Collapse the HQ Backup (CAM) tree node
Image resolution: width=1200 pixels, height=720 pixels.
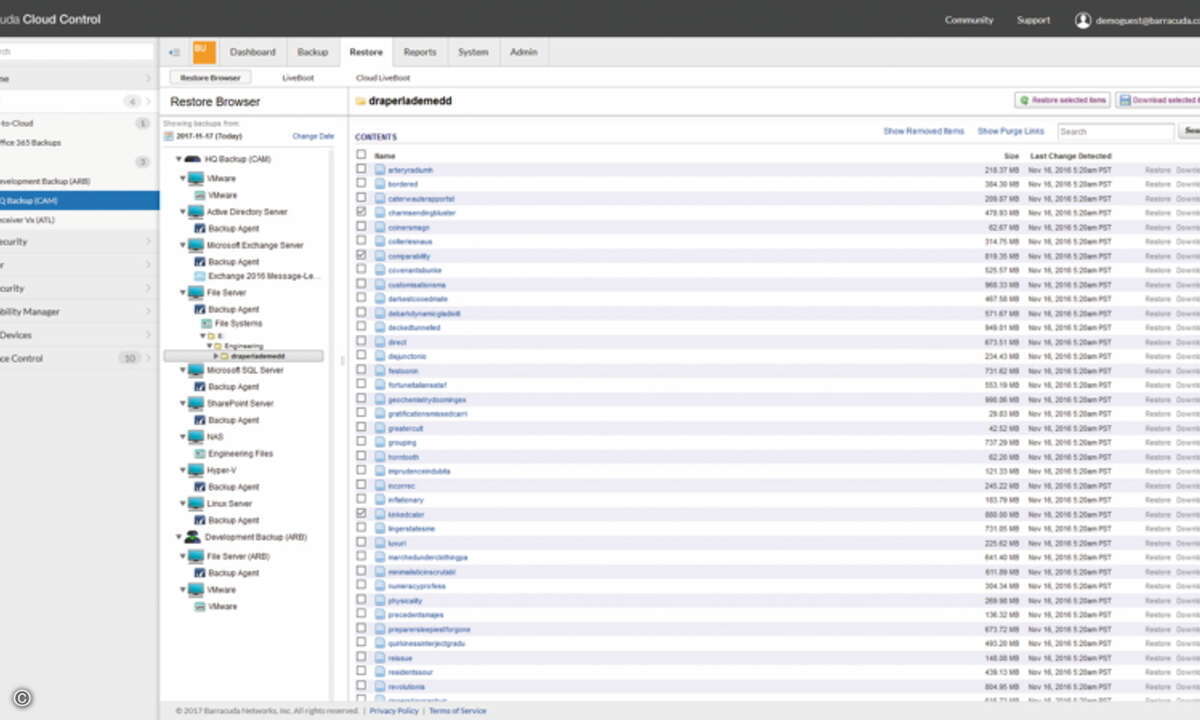180,159
